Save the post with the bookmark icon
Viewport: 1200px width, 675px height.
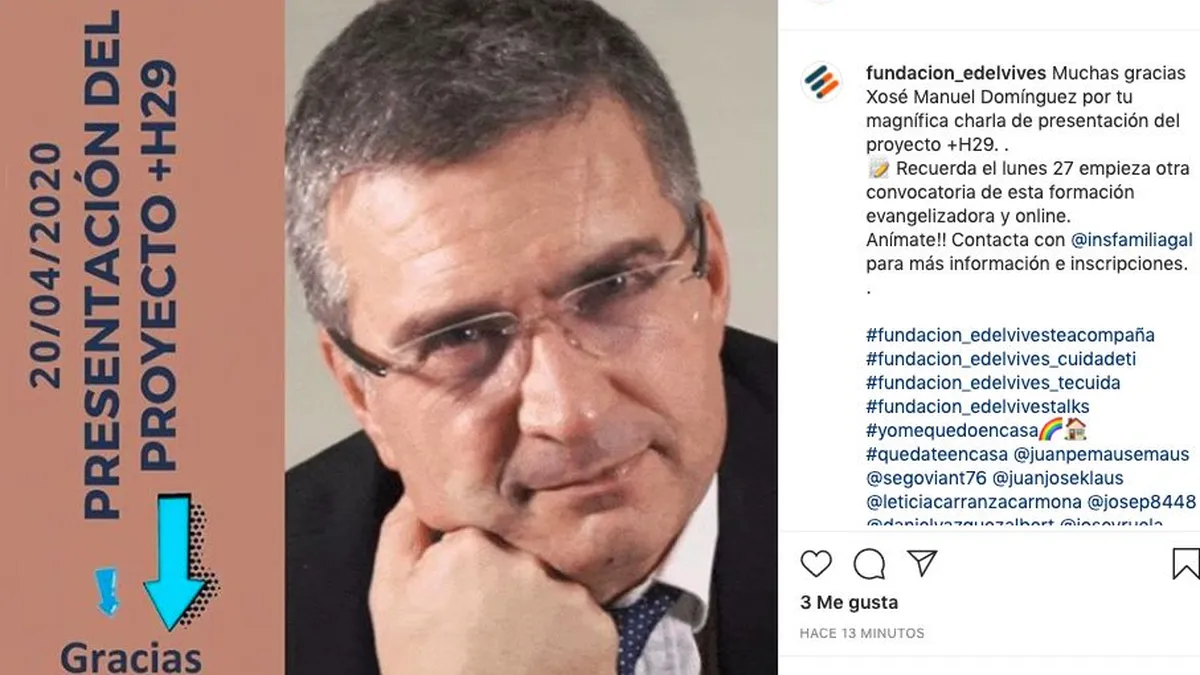point(1186,564)
